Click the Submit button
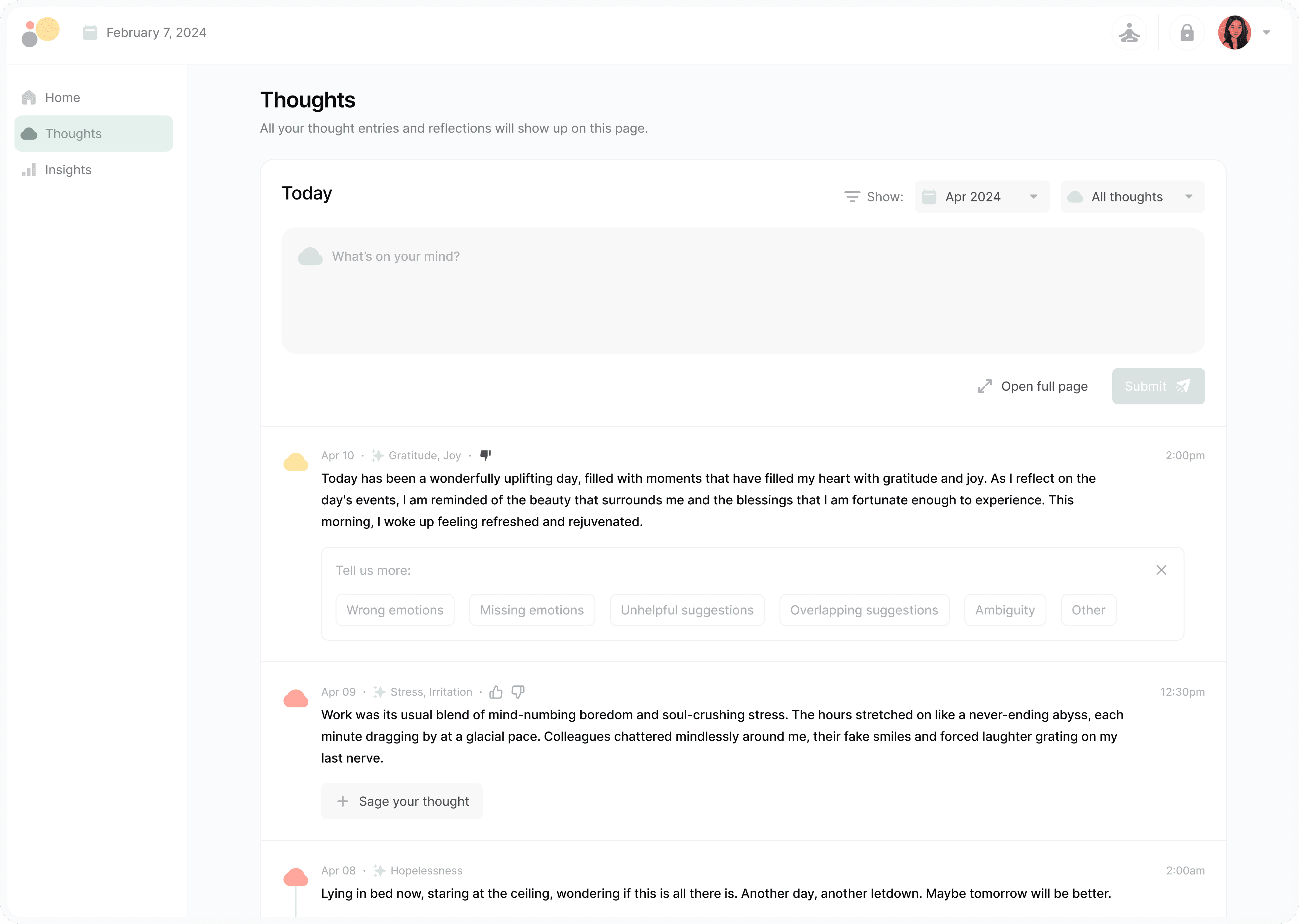This screenshot has height=924, width=1299. coord(1158,386)
